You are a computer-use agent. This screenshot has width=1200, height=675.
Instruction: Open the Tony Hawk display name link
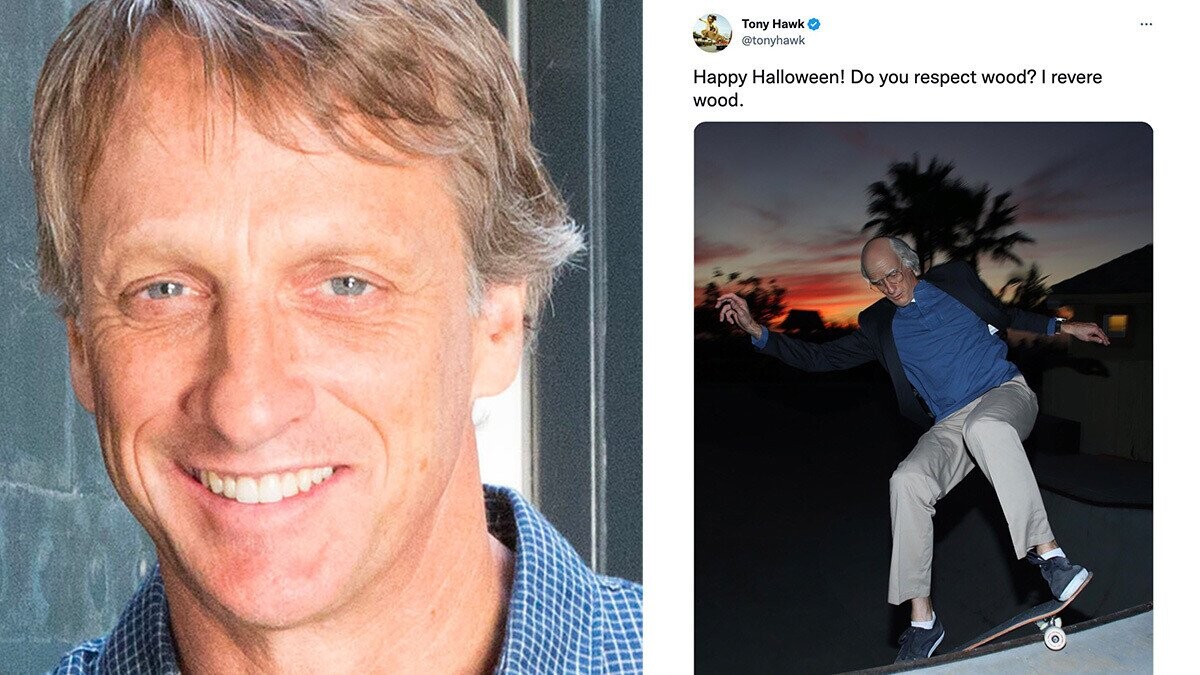(x=773, y=24)
